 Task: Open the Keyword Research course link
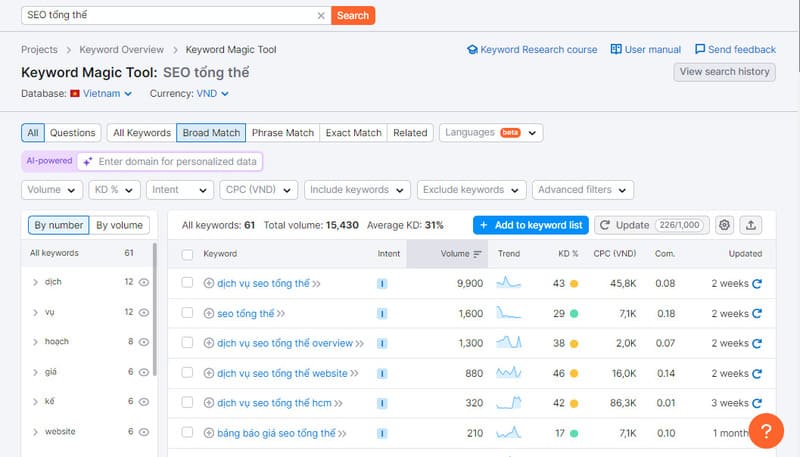[532, 49]
